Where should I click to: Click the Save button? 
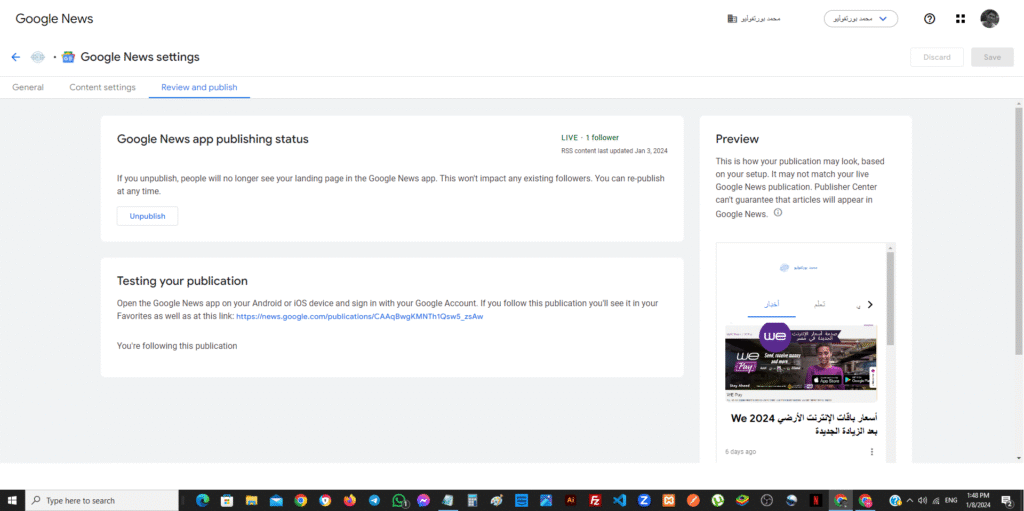[992, 57]
